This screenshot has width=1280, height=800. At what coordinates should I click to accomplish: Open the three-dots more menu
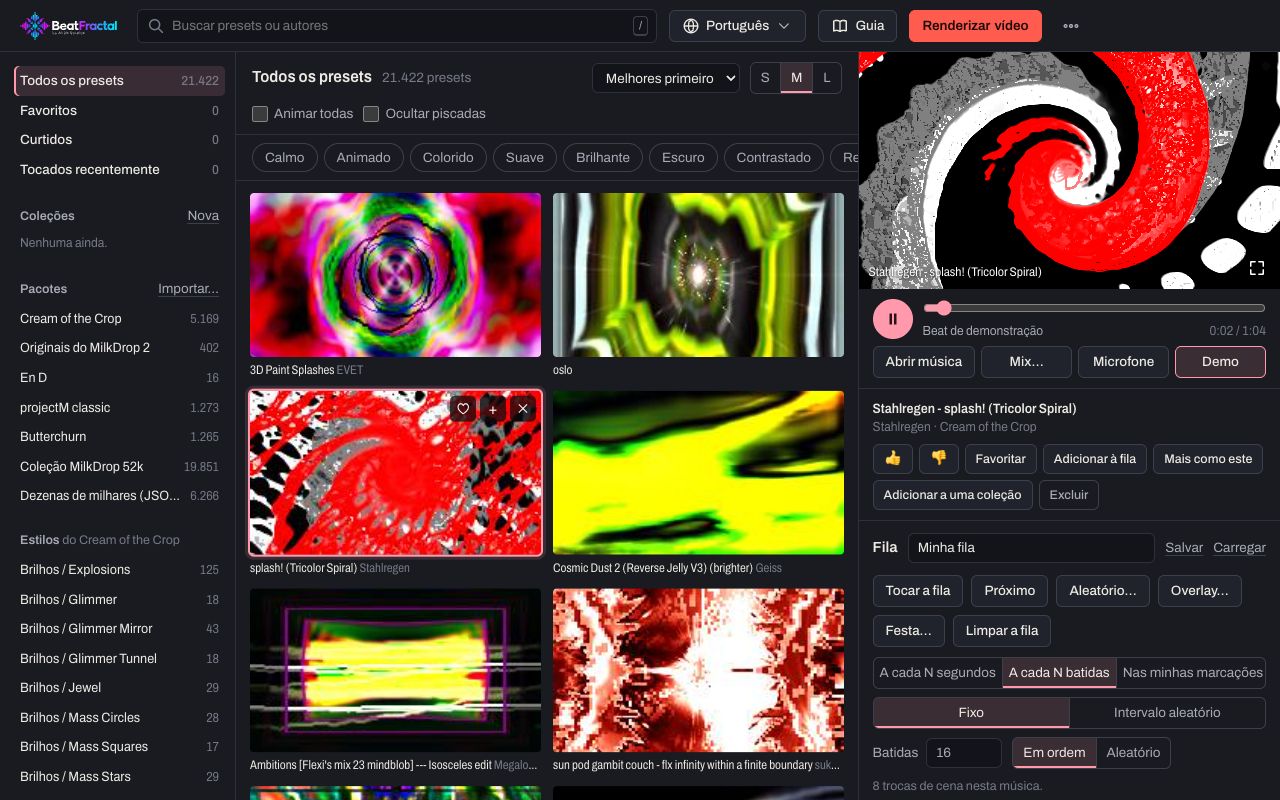point(1071,26)
